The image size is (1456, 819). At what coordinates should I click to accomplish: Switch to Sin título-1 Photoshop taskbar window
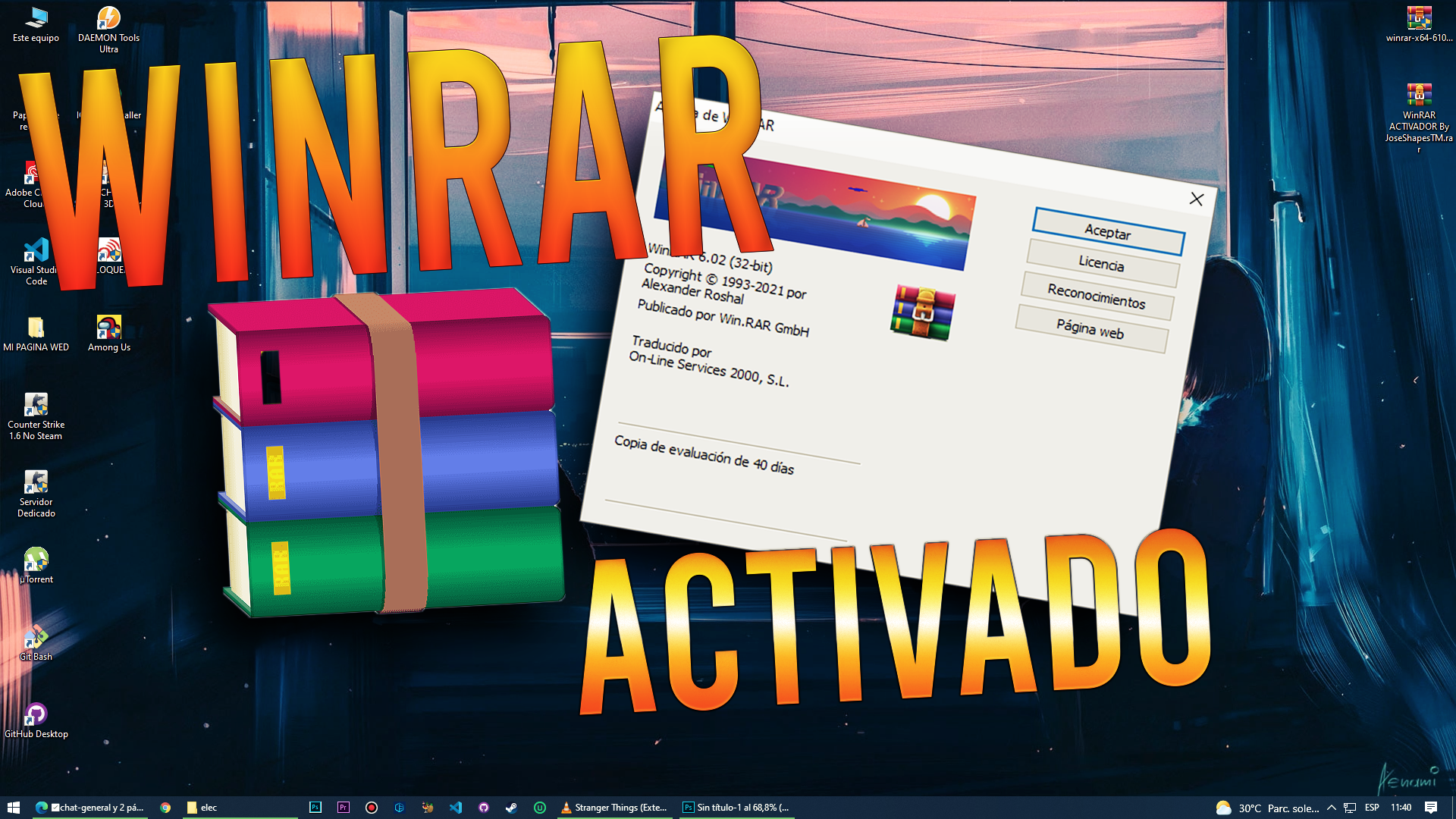(x=736, y=808)
